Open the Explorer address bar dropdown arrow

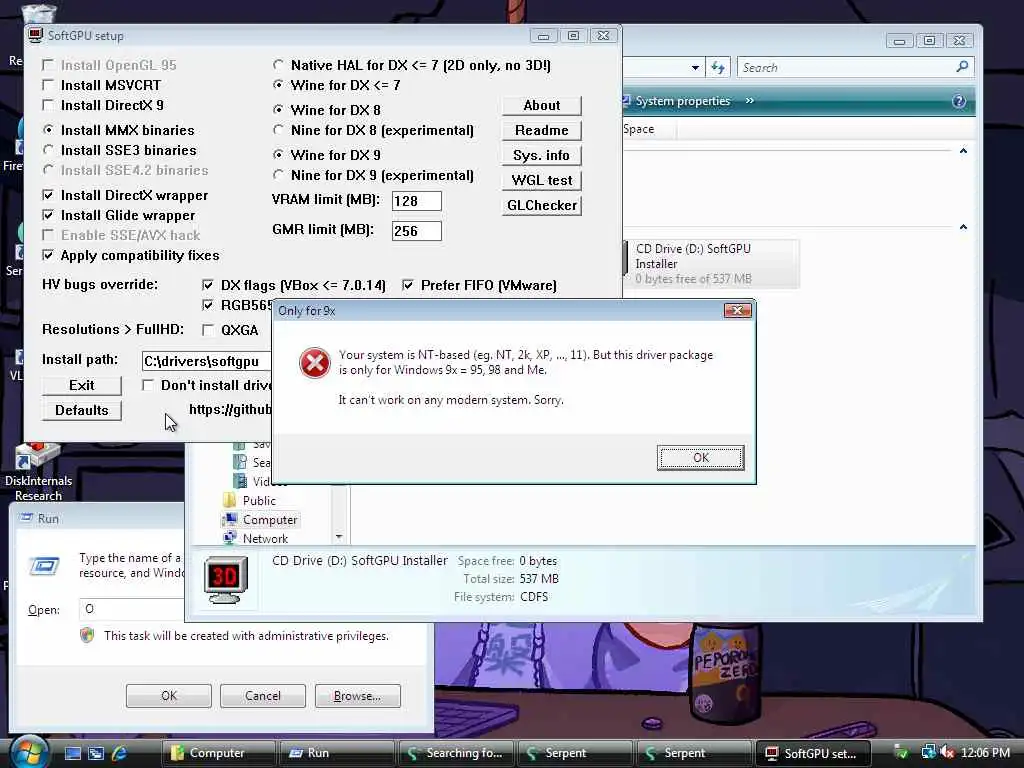[x=695, y=67]
